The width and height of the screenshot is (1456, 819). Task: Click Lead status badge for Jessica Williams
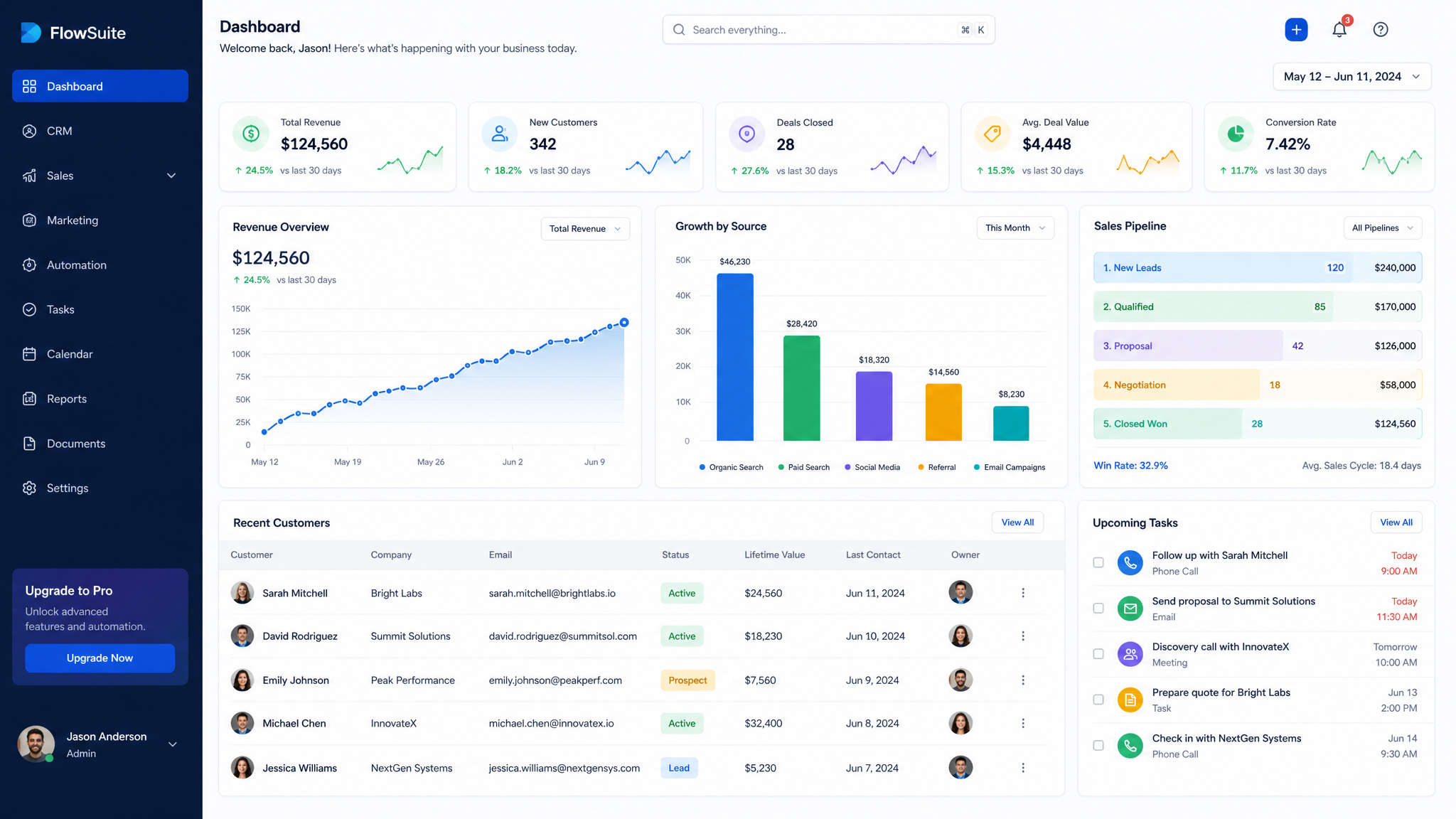pos(679,768)
